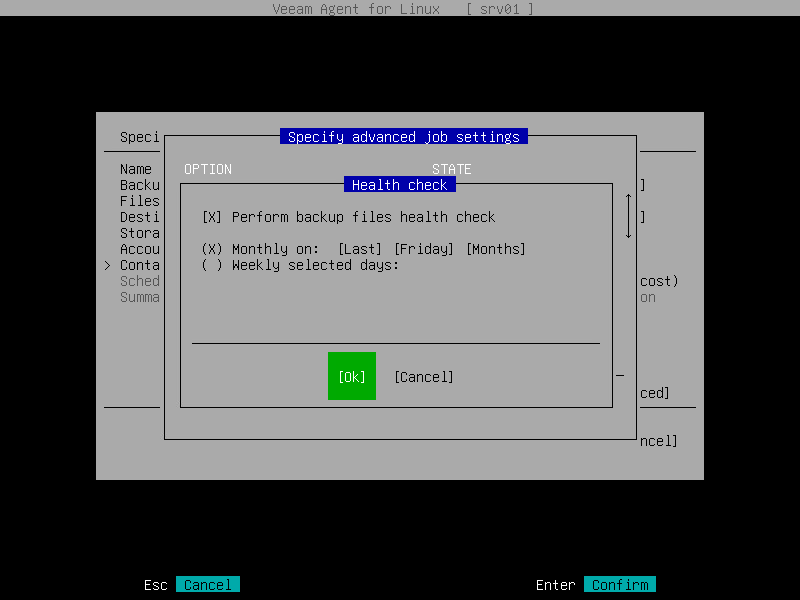
Task: Click the Esc key label
Action: tap(156, 585)
